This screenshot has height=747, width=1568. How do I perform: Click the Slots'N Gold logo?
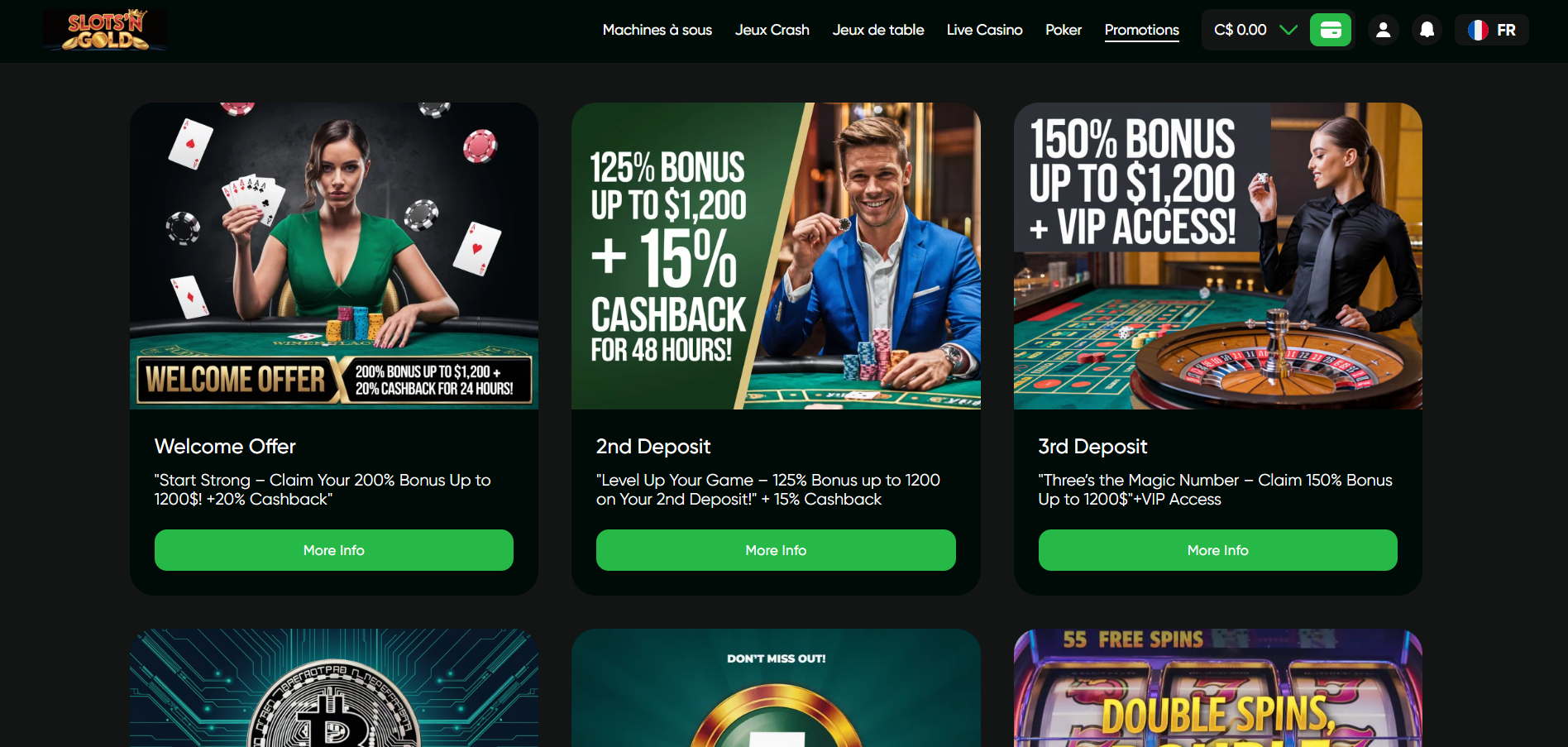pyautogui.click(x=105, y=30)
